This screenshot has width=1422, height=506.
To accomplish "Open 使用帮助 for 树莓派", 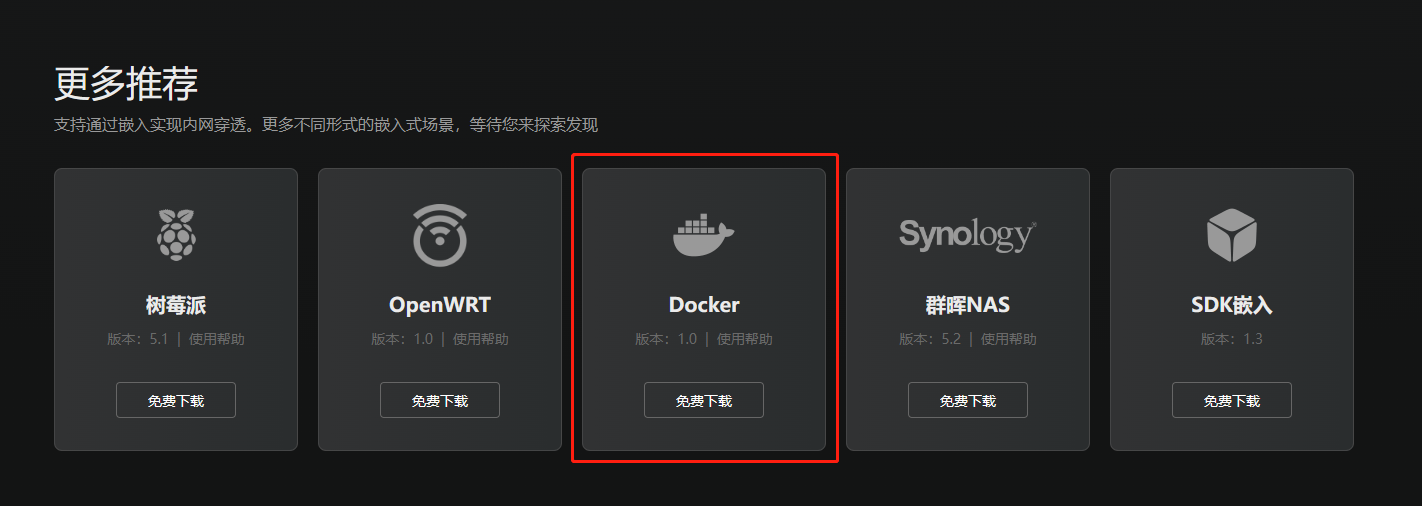I will (x=217, y=339).
